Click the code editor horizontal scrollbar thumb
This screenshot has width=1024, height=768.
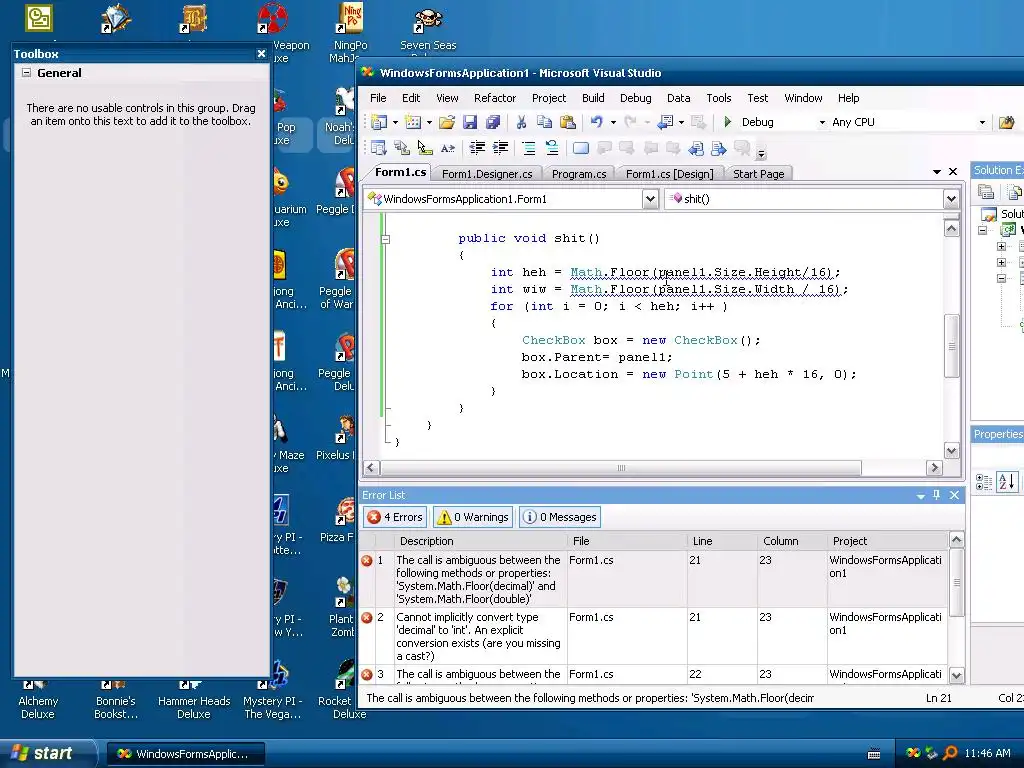coord(621,468)
